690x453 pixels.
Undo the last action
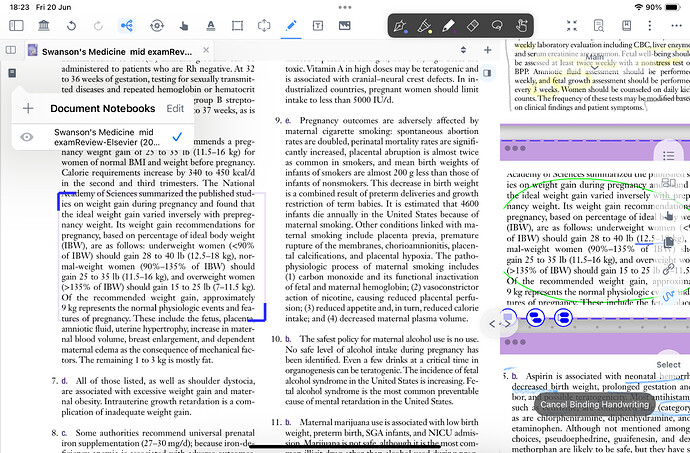(x=71, y=26)
